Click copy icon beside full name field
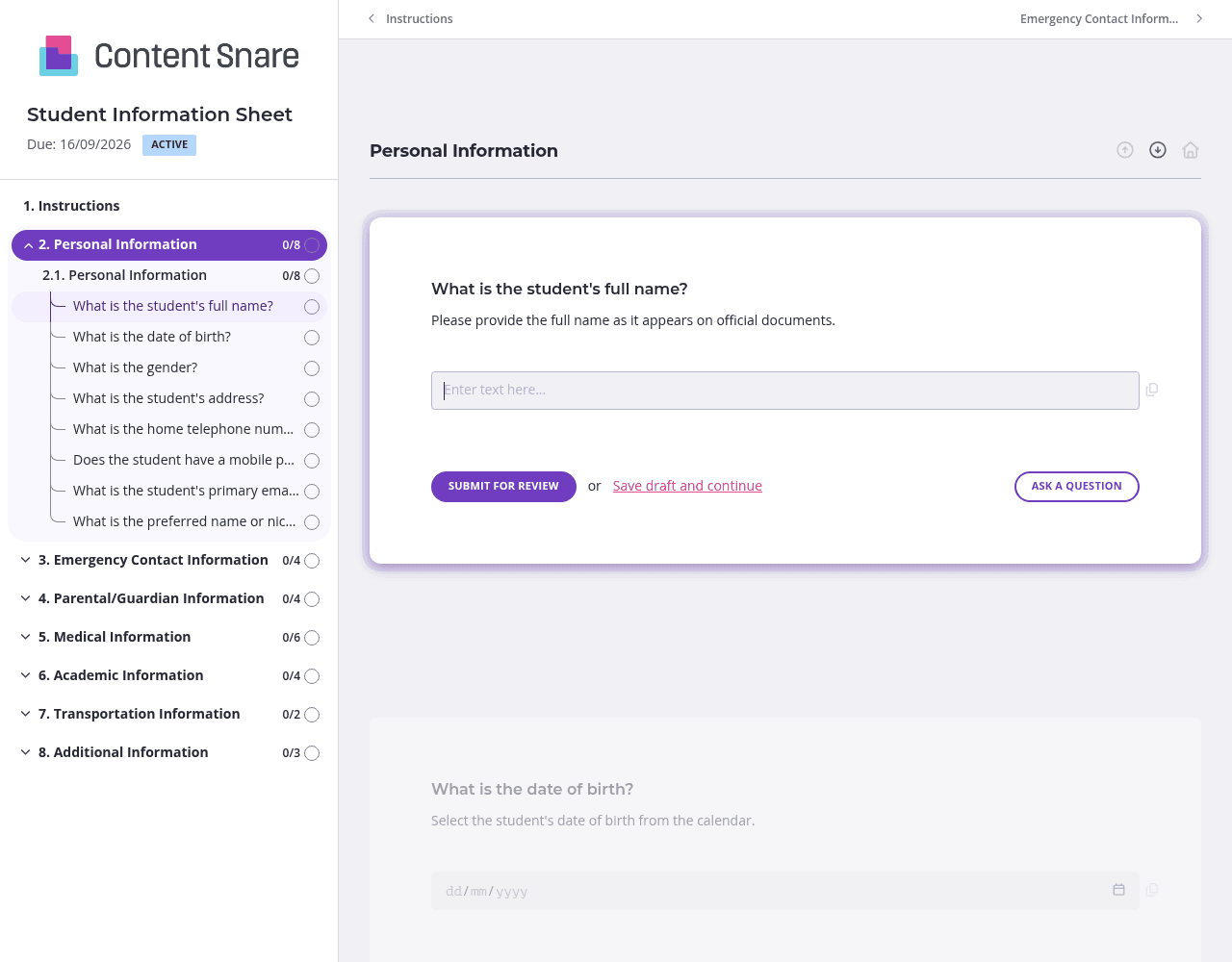The height and width of the screenshot is (962, 1232). 1152,390
